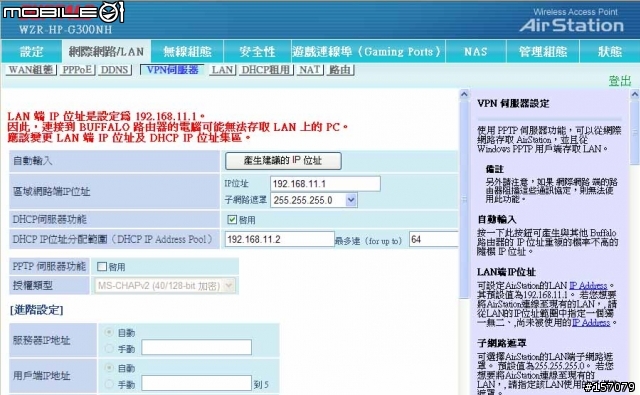The height and width of the screenshot is (395, 640).
Task: Click the 子網路遮罩 help heading
Action: [x=502, y=343]
